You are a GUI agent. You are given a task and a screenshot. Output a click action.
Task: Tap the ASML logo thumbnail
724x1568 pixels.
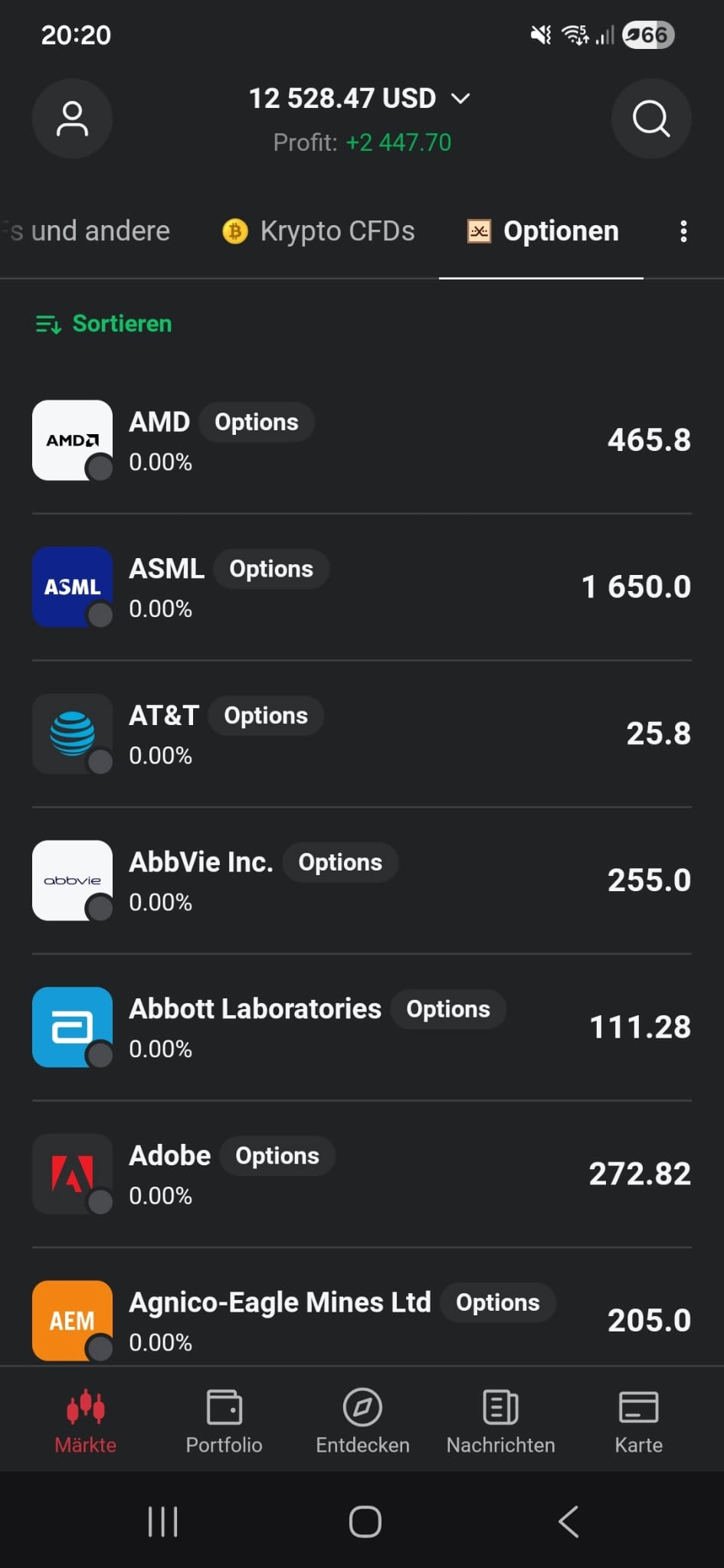coord(72,587)
